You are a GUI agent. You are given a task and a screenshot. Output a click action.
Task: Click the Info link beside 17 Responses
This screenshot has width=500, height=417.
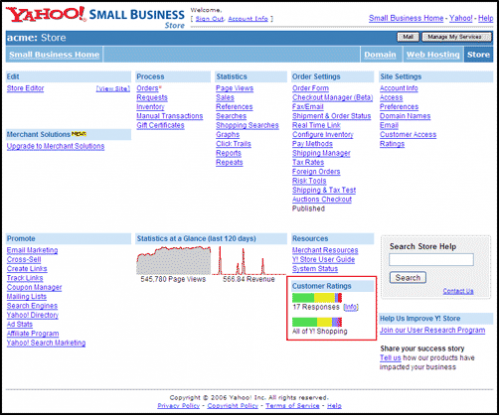[x=351, y=307]
